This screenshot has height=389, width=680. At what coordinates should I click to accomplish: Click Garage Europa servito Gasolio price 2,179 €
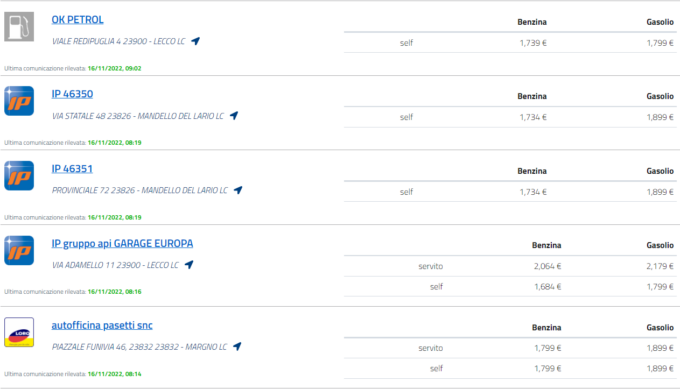(x=660, y=266)
